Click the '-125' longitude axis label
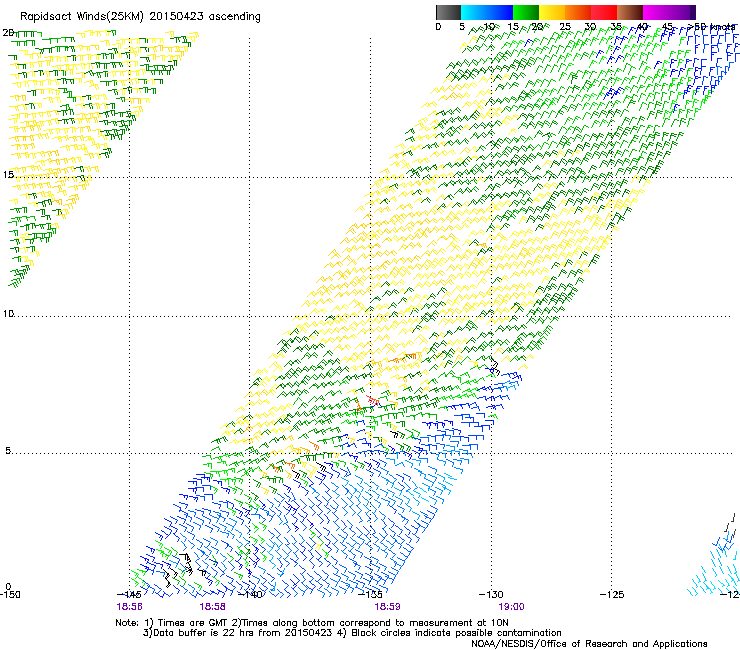The height and width of the screenshot is (650, 740). (612, 594)
